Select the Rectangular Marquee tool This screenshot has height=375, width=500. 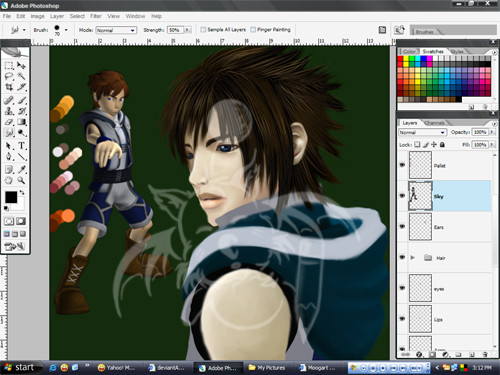(x=9, y=65)
